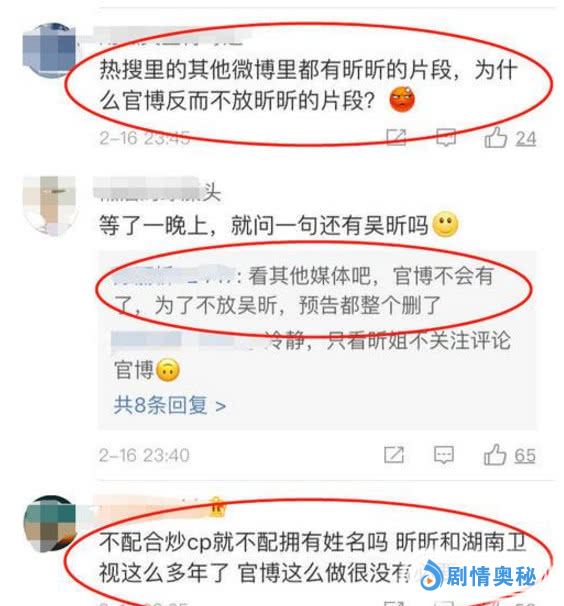Image resolution: width=564 pixels, height=606 pixels.
Task: Reply to the 2-16 23:45 comment
Action: click(x=446, y=138)
